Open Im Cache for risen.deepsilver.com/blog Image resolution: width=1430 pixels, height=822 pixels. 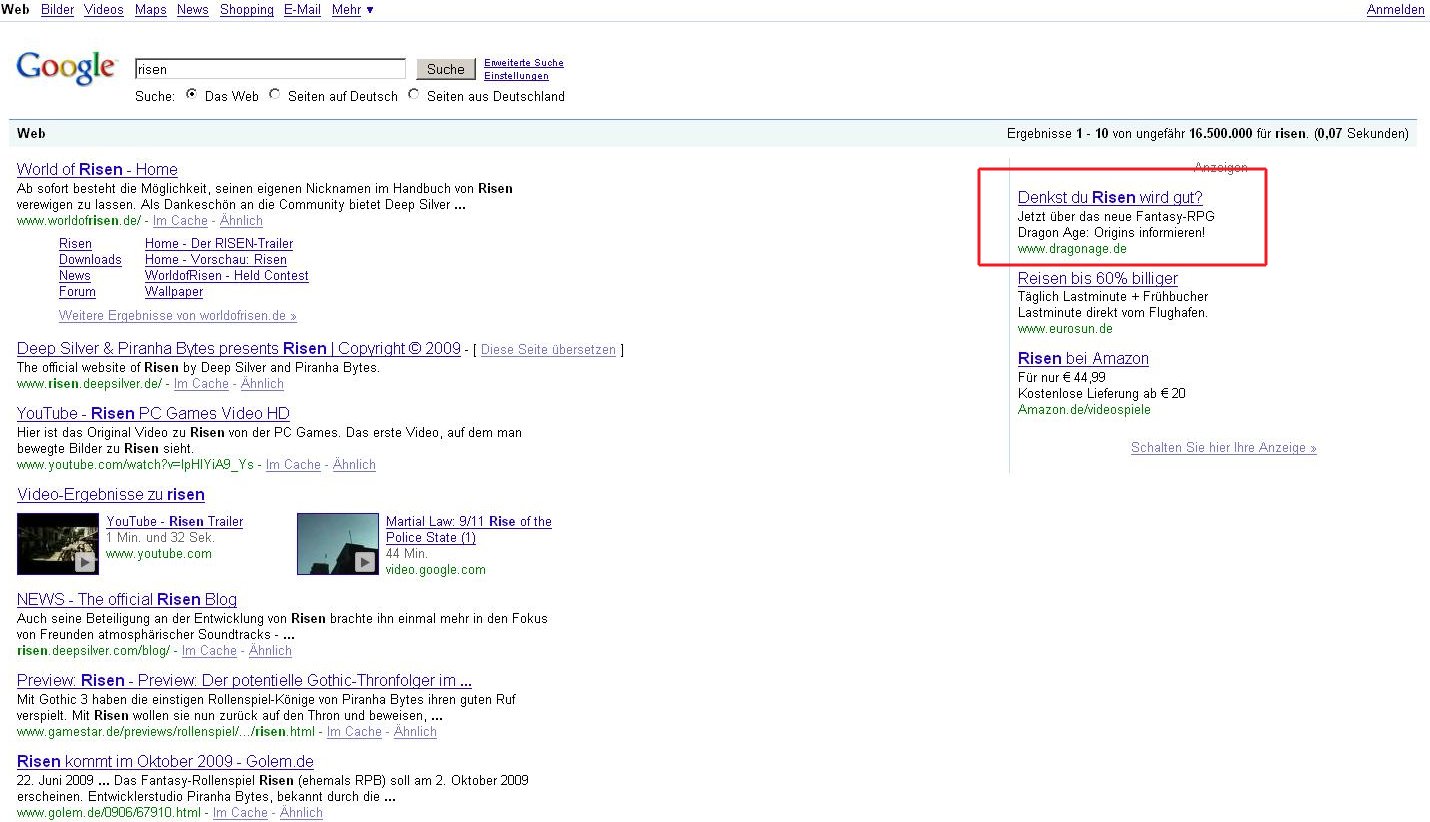pos(209,651)
